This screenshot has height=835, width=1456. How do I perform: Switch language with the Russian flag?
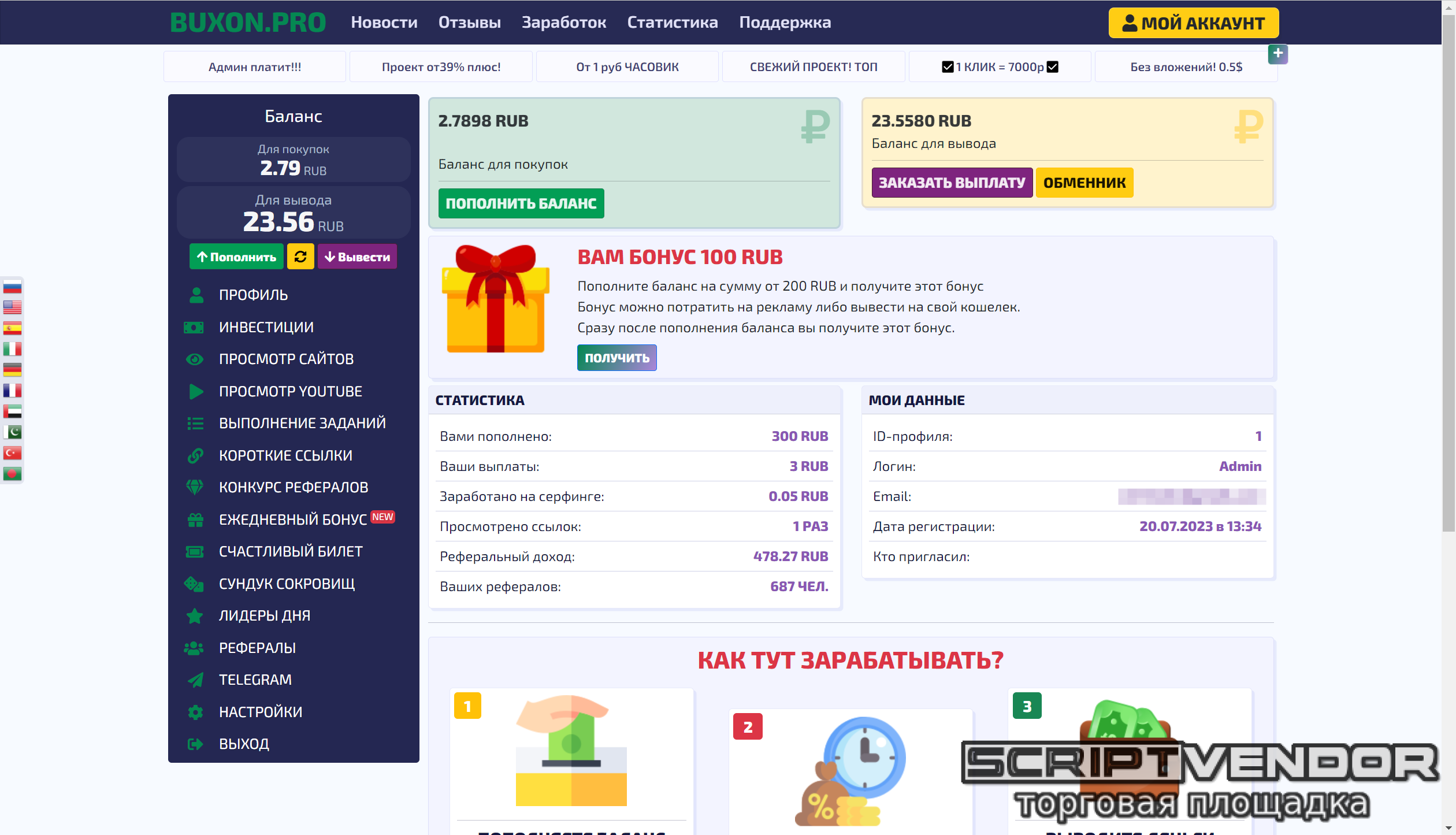click(12, 287)
